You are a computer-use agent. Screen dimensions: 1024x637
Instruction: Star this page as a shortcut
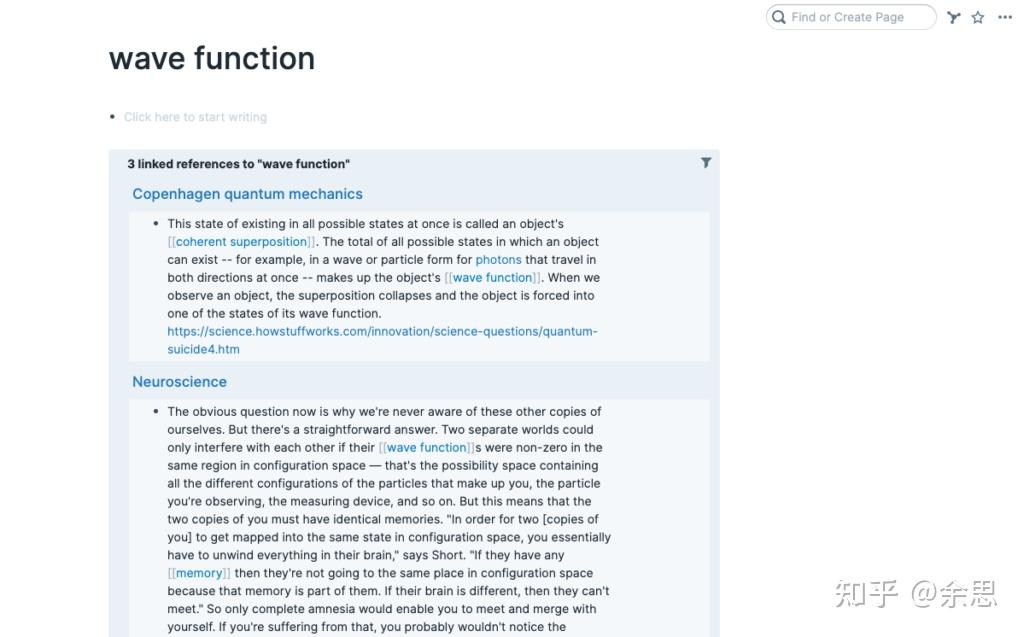pyautogui.click(x=978, y=17)
